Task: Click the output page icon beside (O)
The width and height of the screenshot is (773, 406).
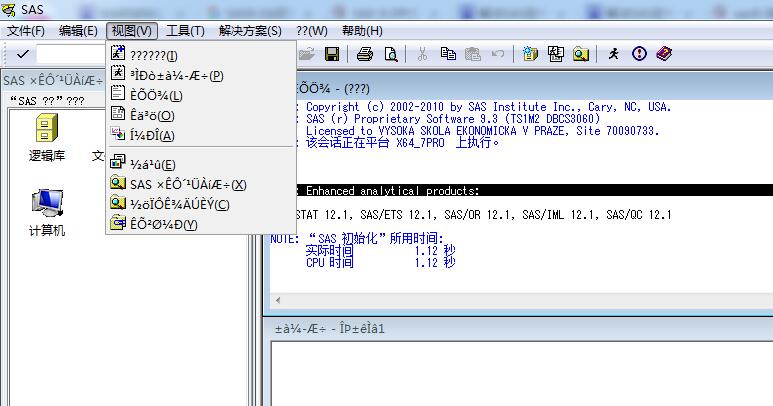Action: pos(118,113)
